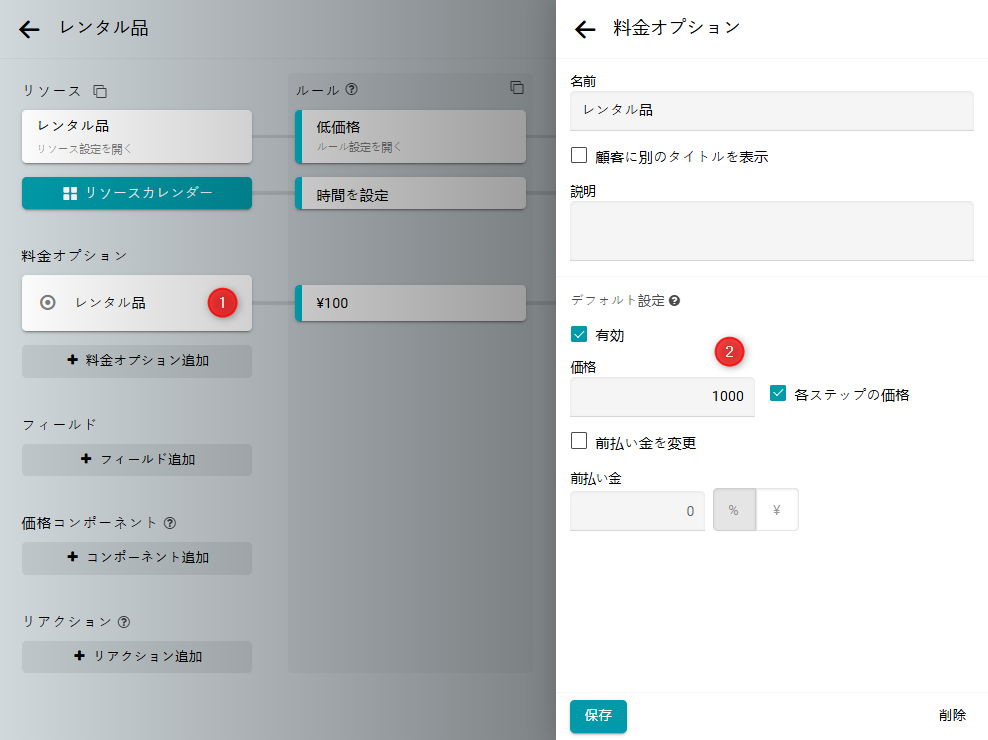Click the back arrow in 料金オプション panel
This screenshot has height=740, width=988.
pyautogui.click(x=585, y=29)
